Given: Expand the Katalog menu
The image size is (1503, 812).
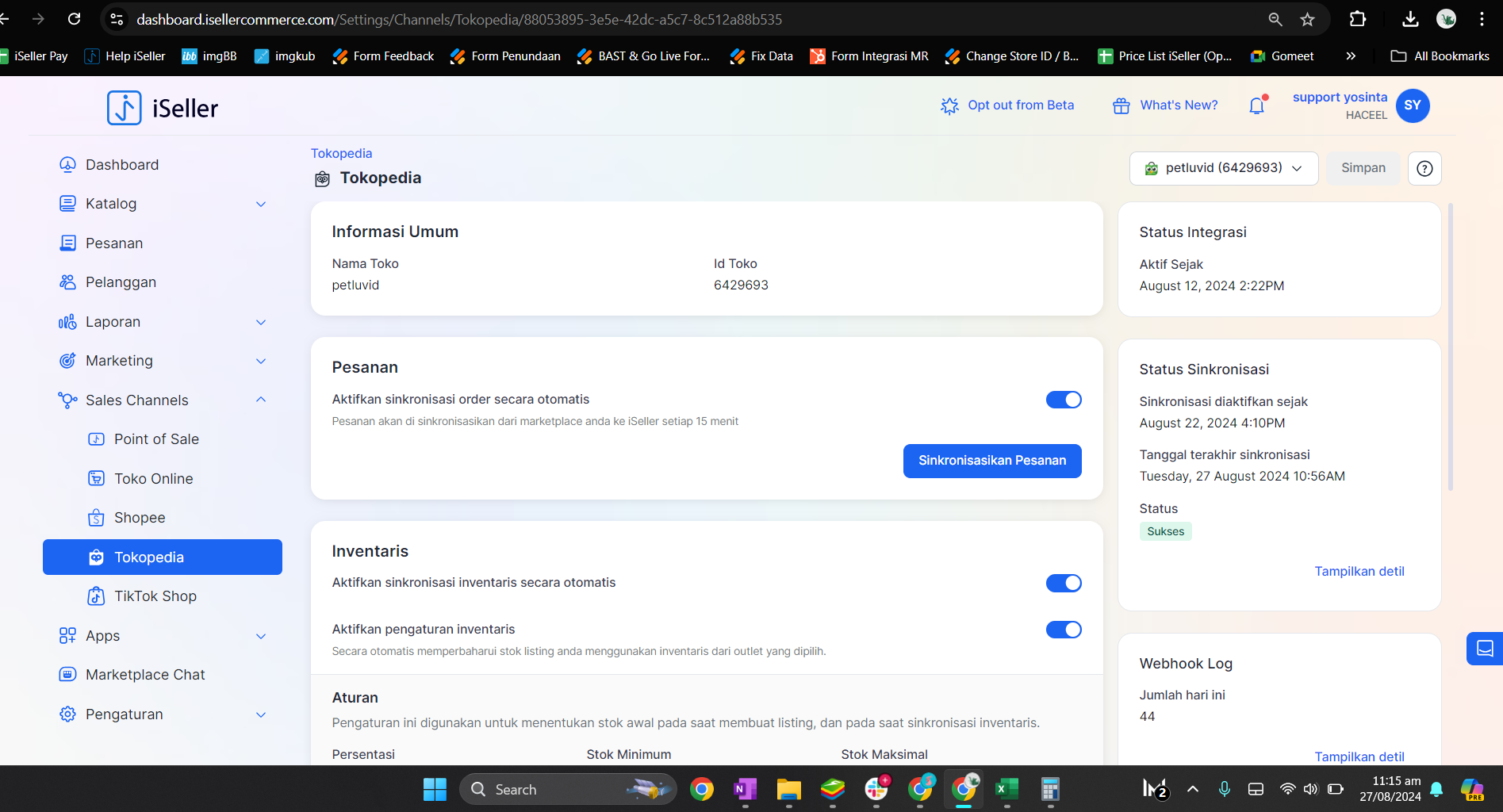Looking at the screenshot, I should 261,204.
